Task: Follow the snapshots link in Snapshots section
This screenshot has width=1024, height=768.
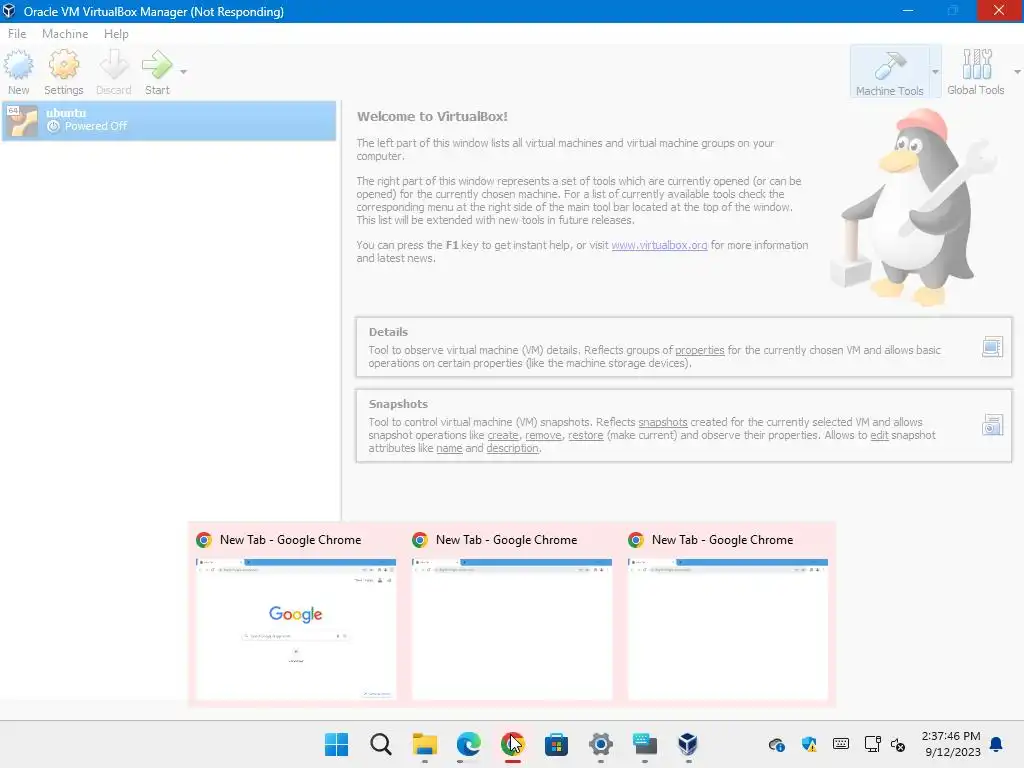Action: pos(662,422)
